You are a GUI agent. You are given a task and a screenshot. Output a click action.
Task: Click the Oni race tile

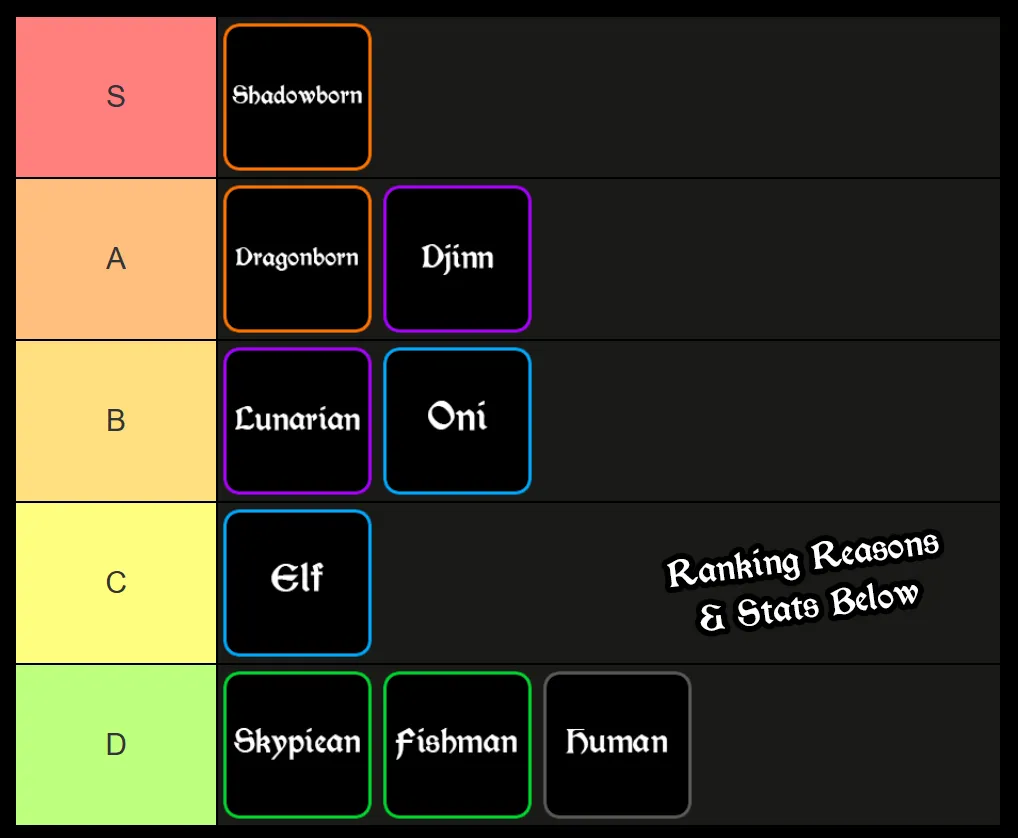[457, 421]
